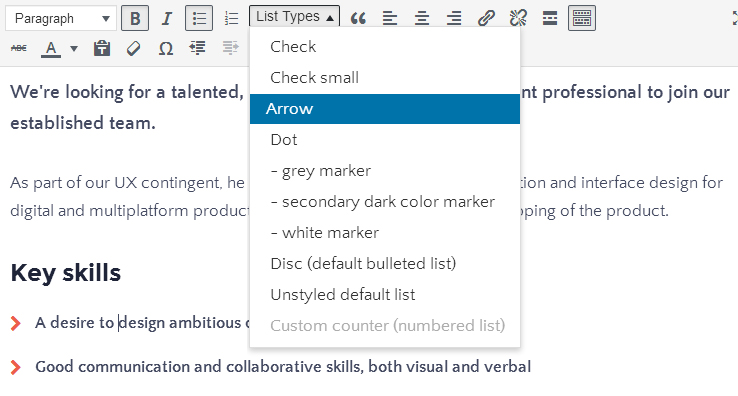The height and width of the screenshot is (396, 738).
Task: Select the Arrow list type
Action: 385,109
